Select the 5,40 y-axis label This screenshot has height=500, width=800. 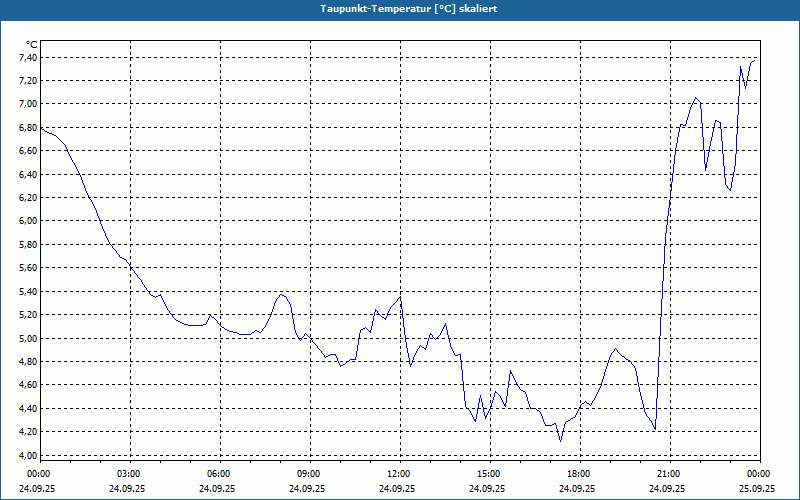[29, 291]
